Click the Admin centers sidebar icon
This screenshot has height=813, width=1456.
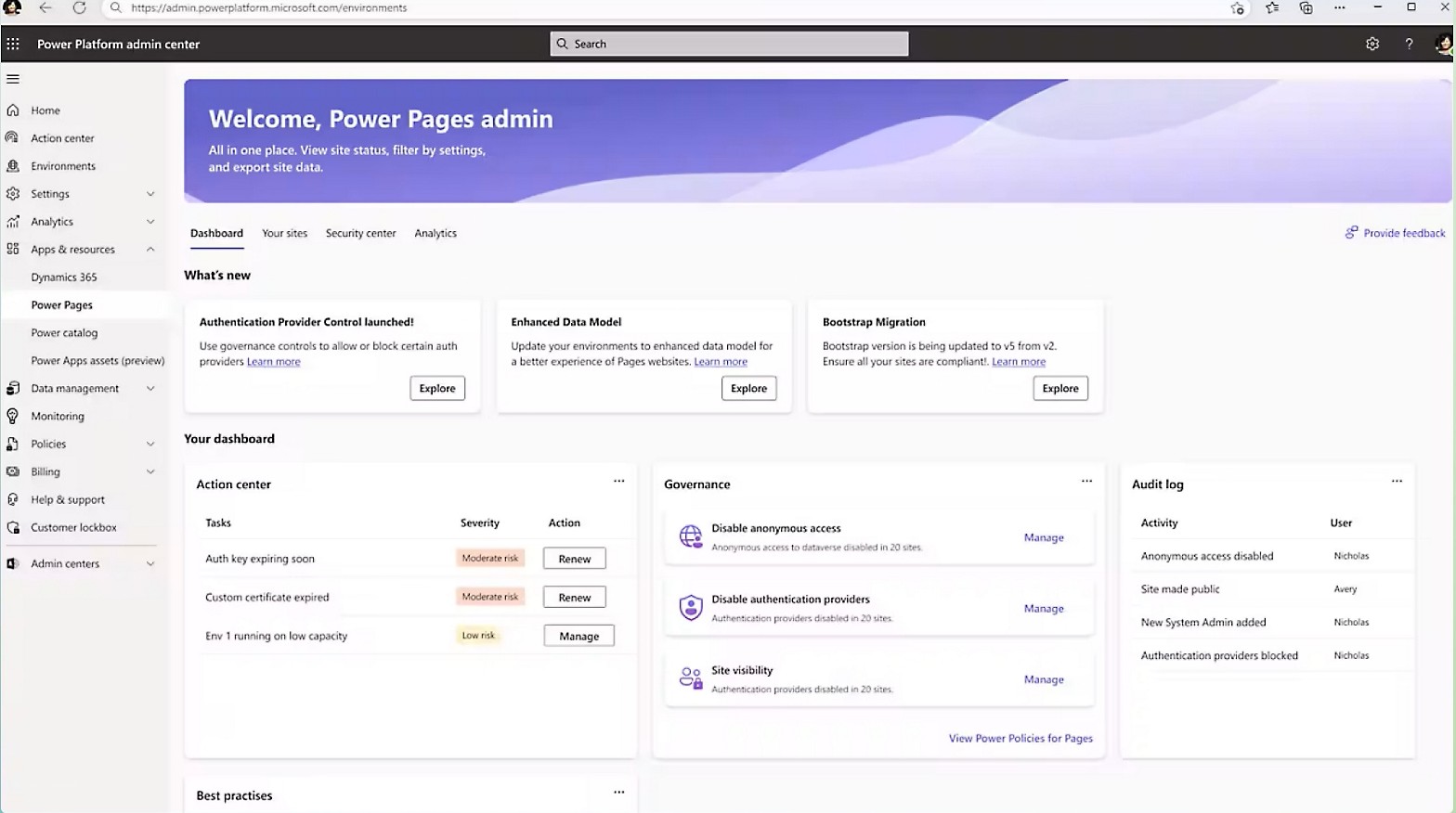(13, 563)
